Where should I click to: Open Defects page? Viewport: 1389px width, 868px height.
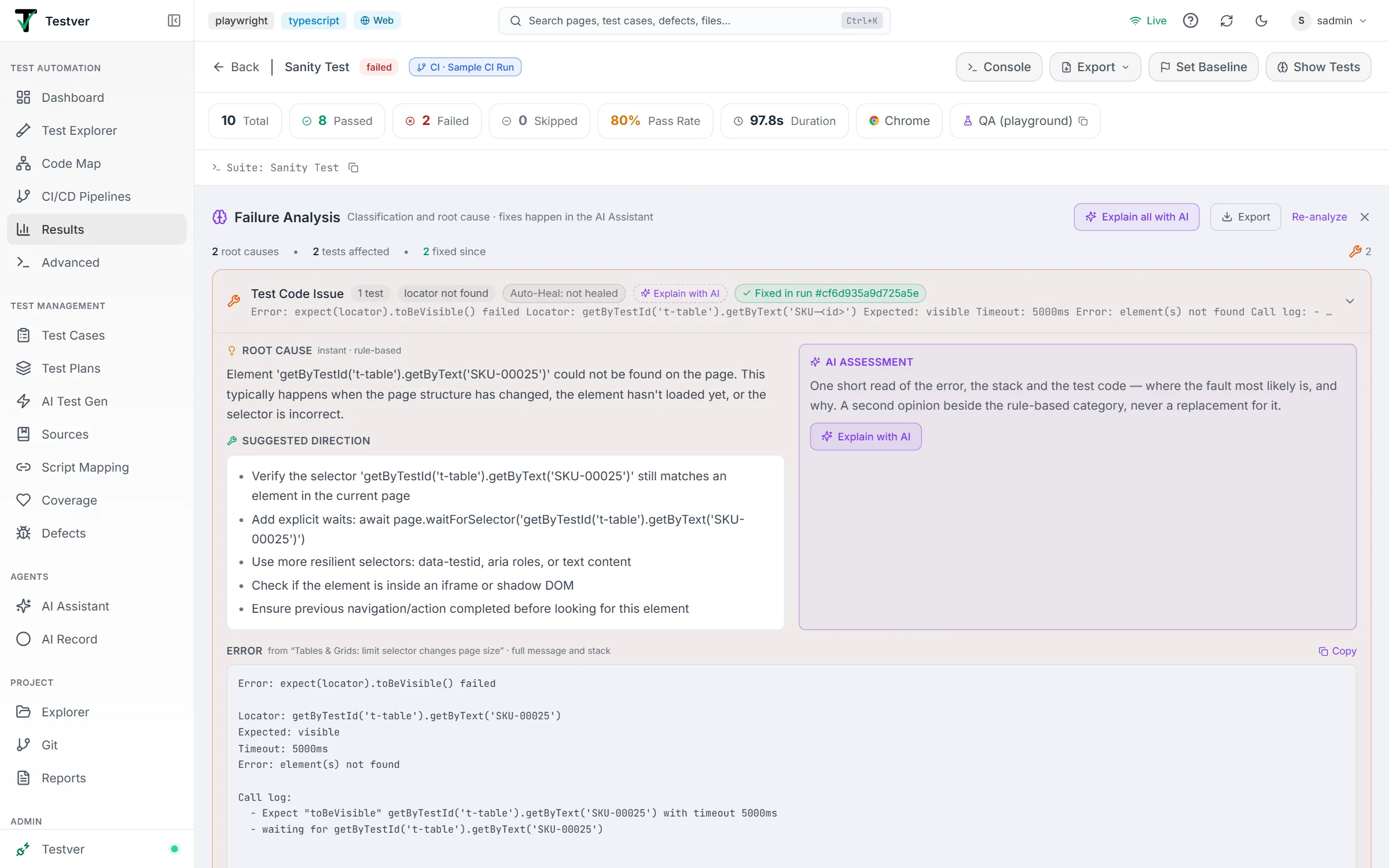pyautogui.click(x=97, y=533)
